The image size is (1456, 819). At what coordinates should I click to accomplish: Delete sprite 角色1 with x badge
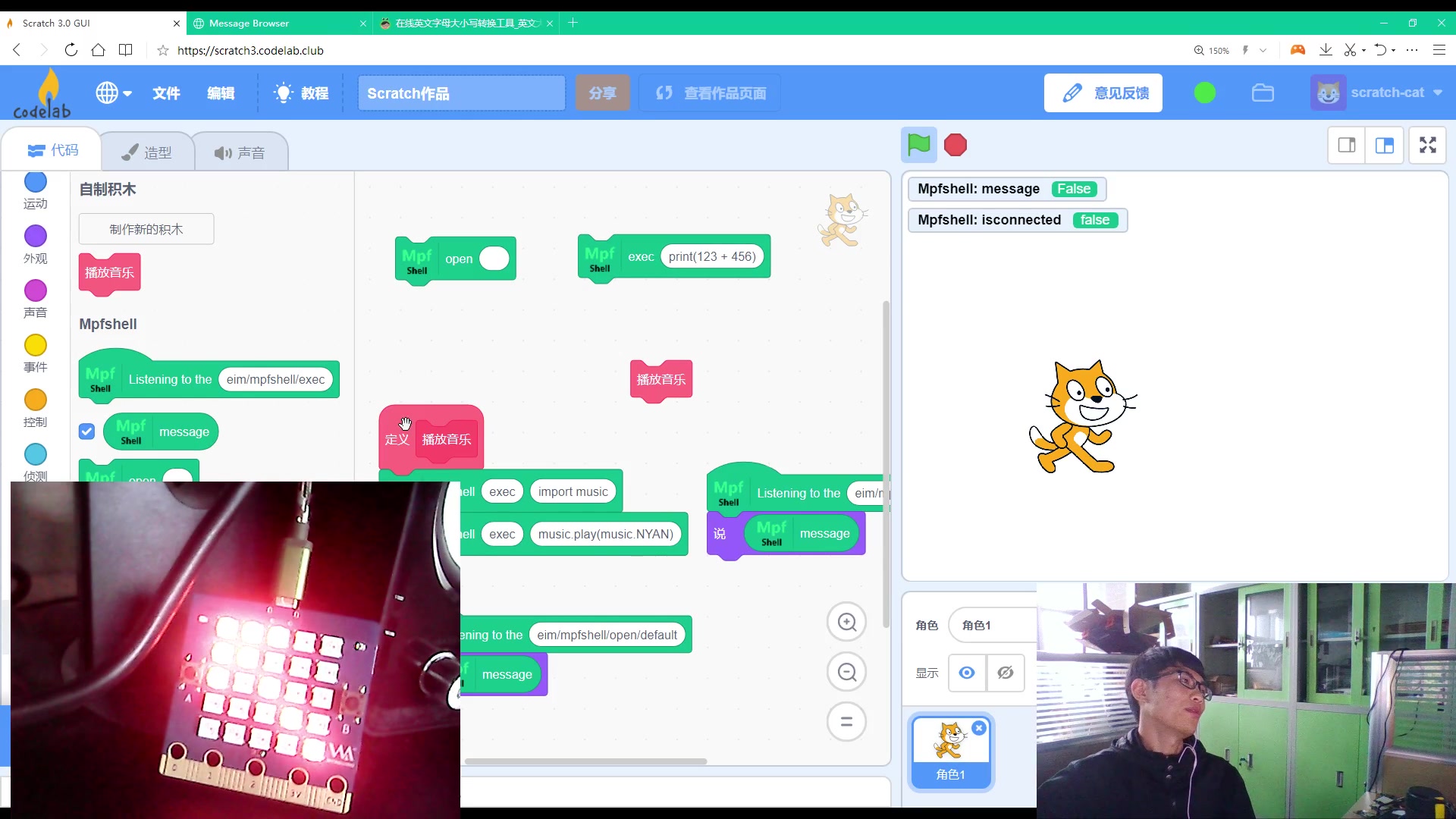pos(979,728)
